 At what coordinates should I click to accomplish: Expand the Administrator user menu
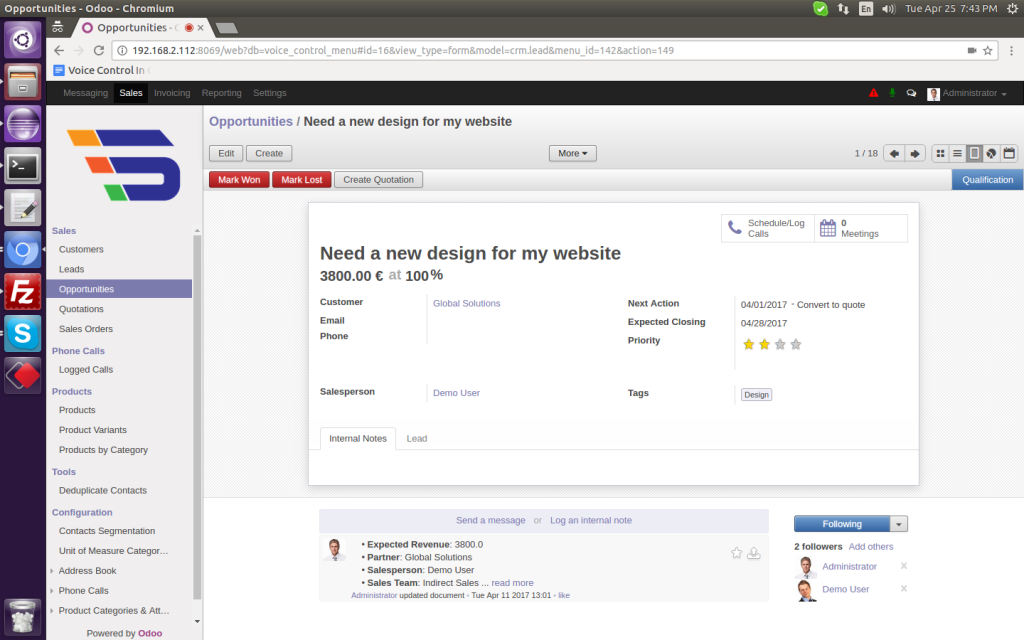[967, 93]
